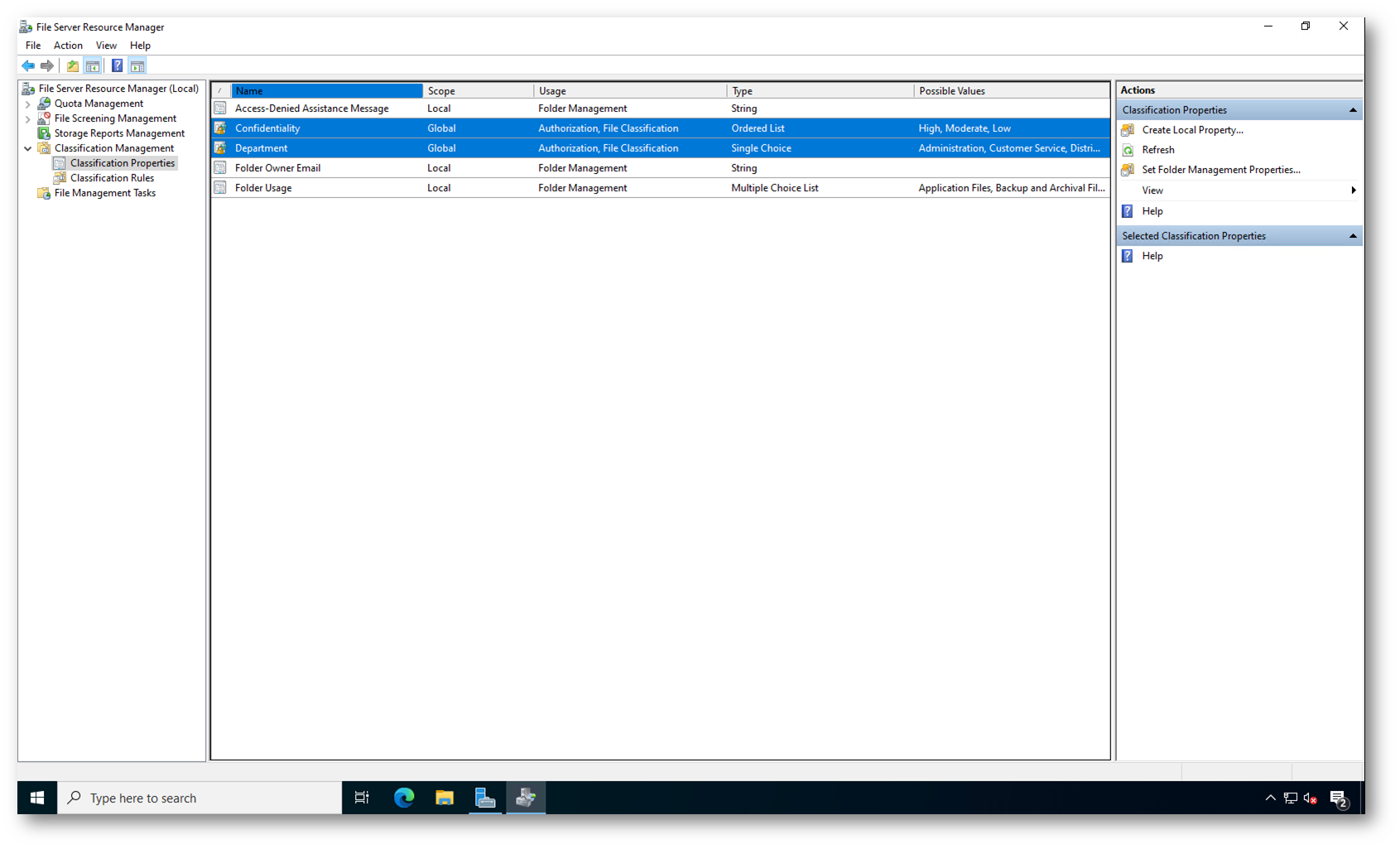Select Classification Rules in the tree
The height and width of the screenshot is (849, 1400).
point(112,178)
